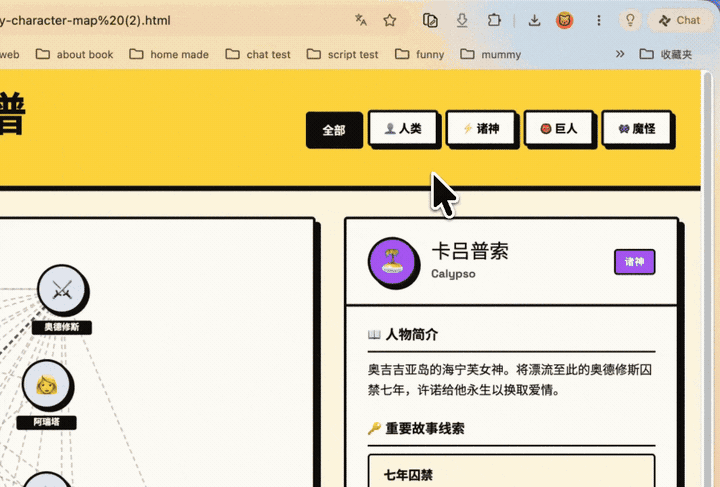Open the Chat side panel button
The width and height of the screenshot is (720, 487).
679,20
